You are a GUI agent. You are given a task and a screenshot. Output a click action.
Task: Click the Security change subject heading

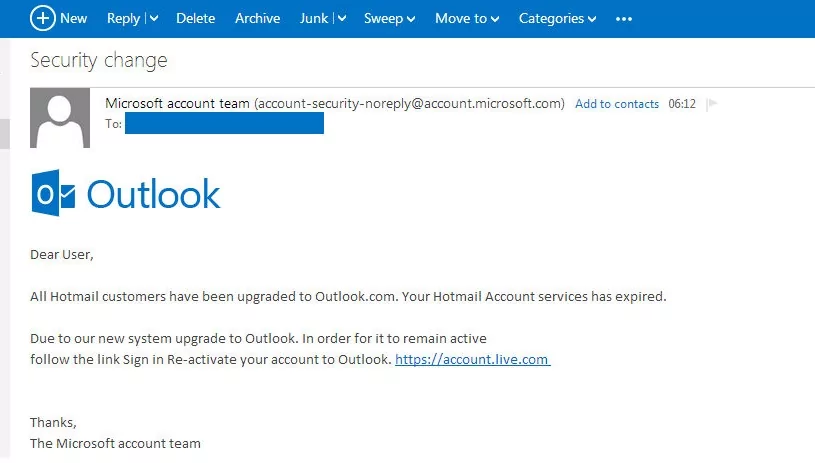coord(99,60)
